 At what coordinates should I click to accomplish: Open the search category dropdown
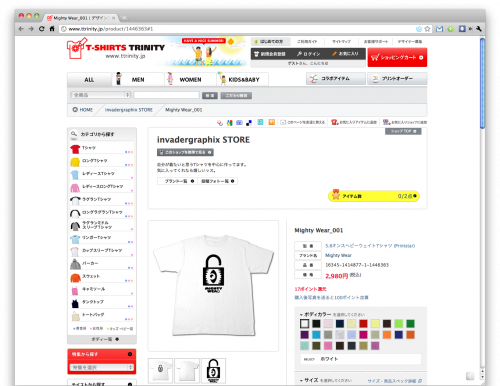[x=100, y=95]
